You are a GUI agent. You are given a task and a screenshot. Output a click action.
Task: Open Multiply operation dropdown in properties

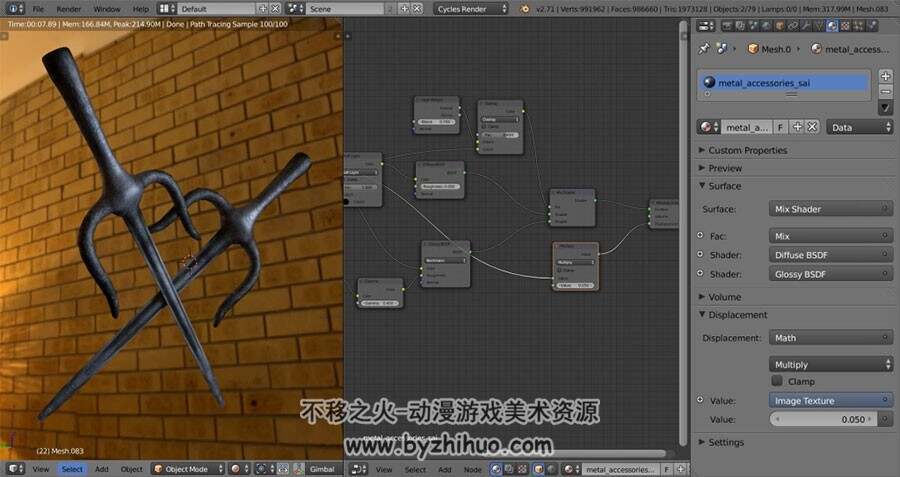830,364
